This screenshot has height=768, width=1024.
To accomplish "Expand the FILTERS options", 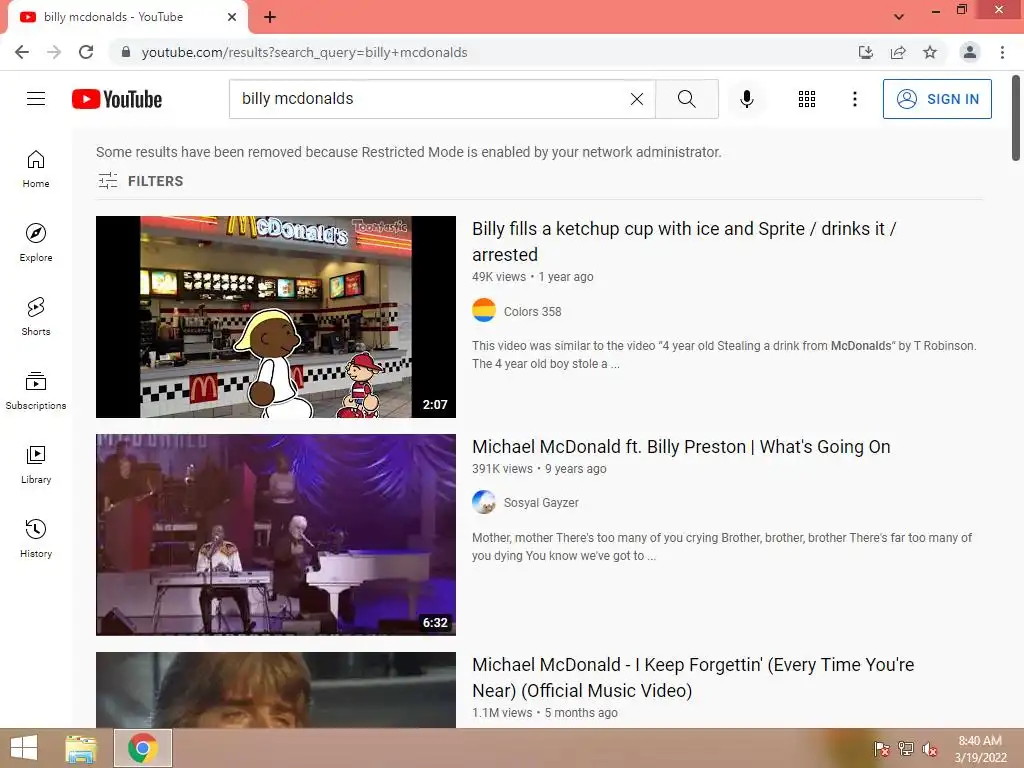I will 140,181.
